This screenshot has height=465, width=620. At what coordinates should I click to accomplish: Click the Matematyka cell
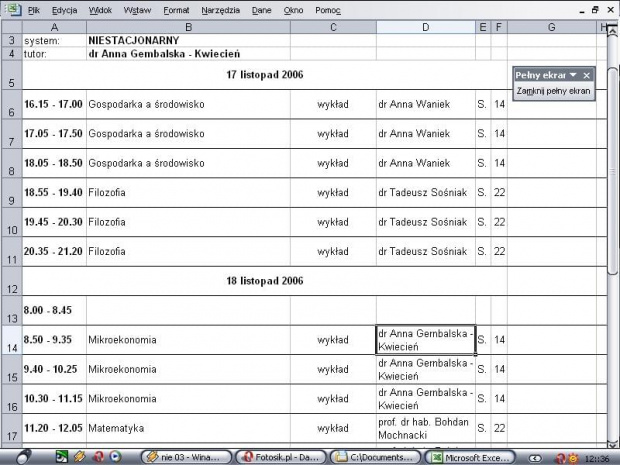tap(188, 428)
